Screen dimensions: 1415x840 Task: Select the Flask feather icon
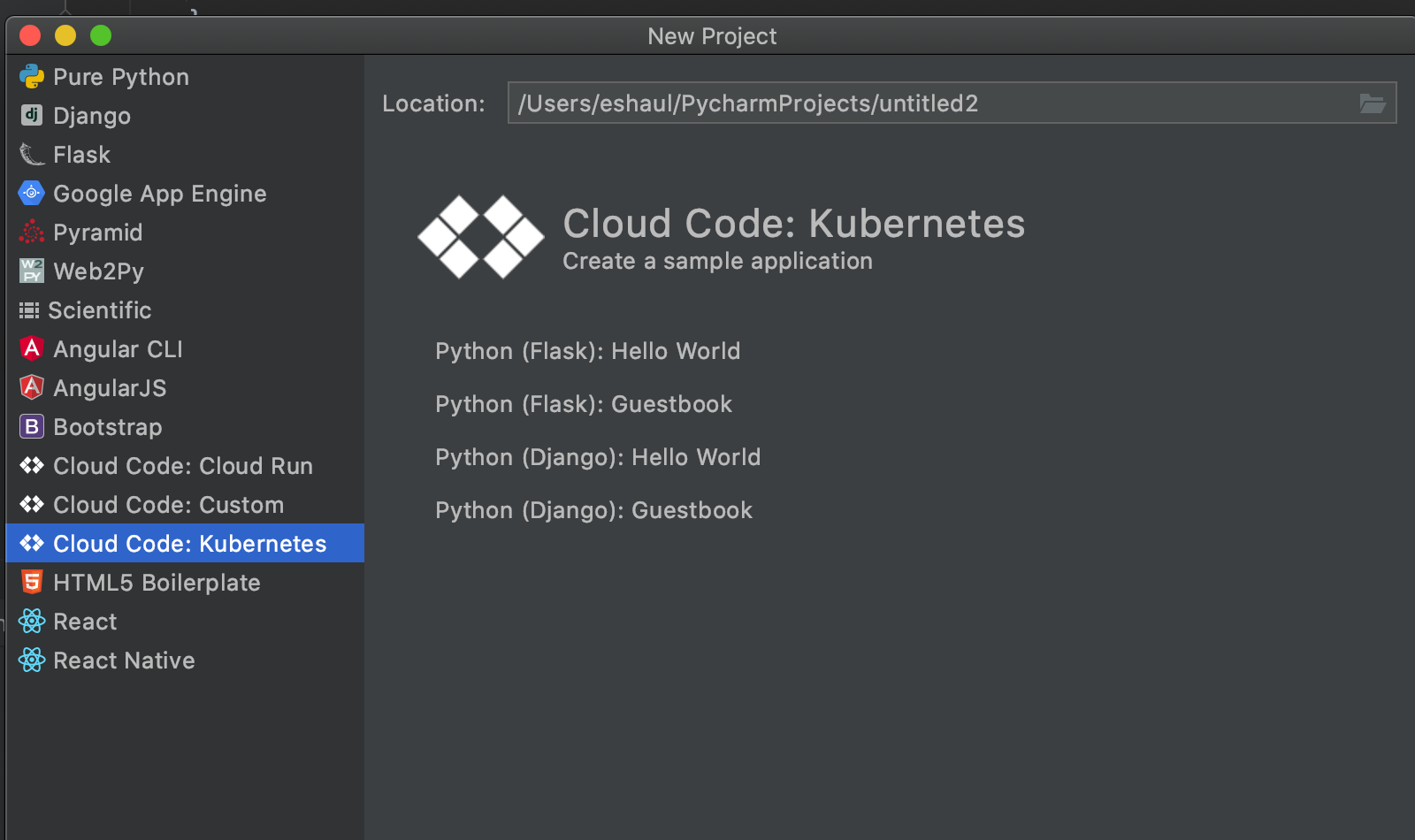pos(32,155)
